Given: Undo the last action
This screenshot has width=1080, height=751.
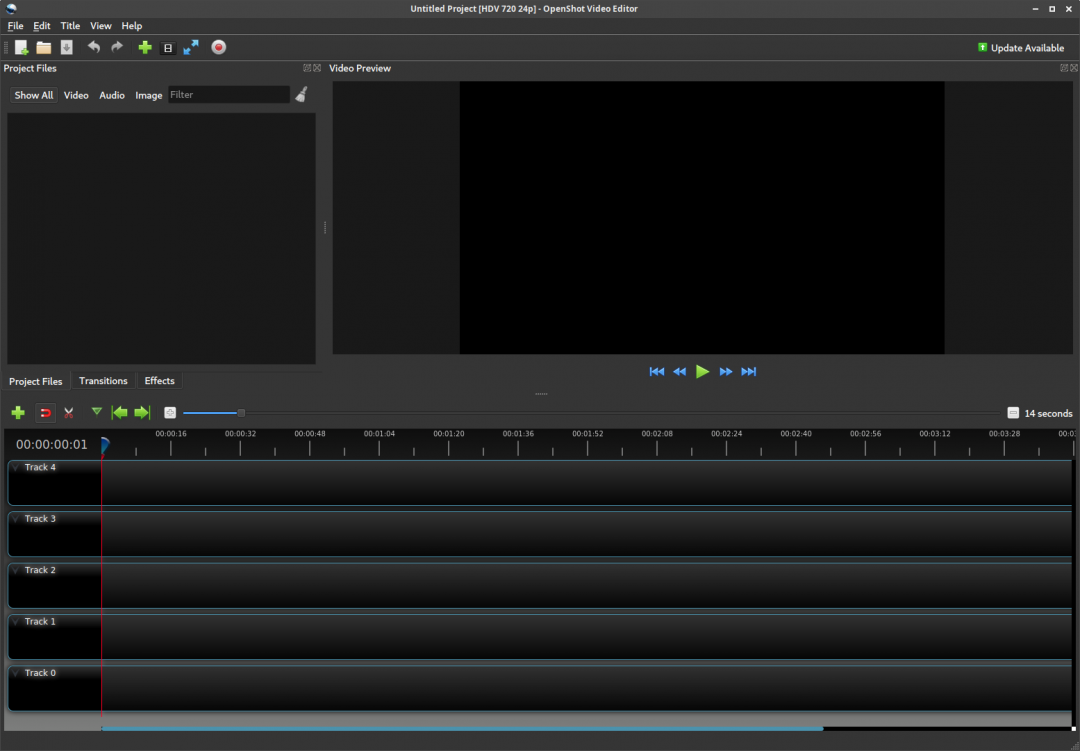Looking at the screenshot, I should click(94, 47).
